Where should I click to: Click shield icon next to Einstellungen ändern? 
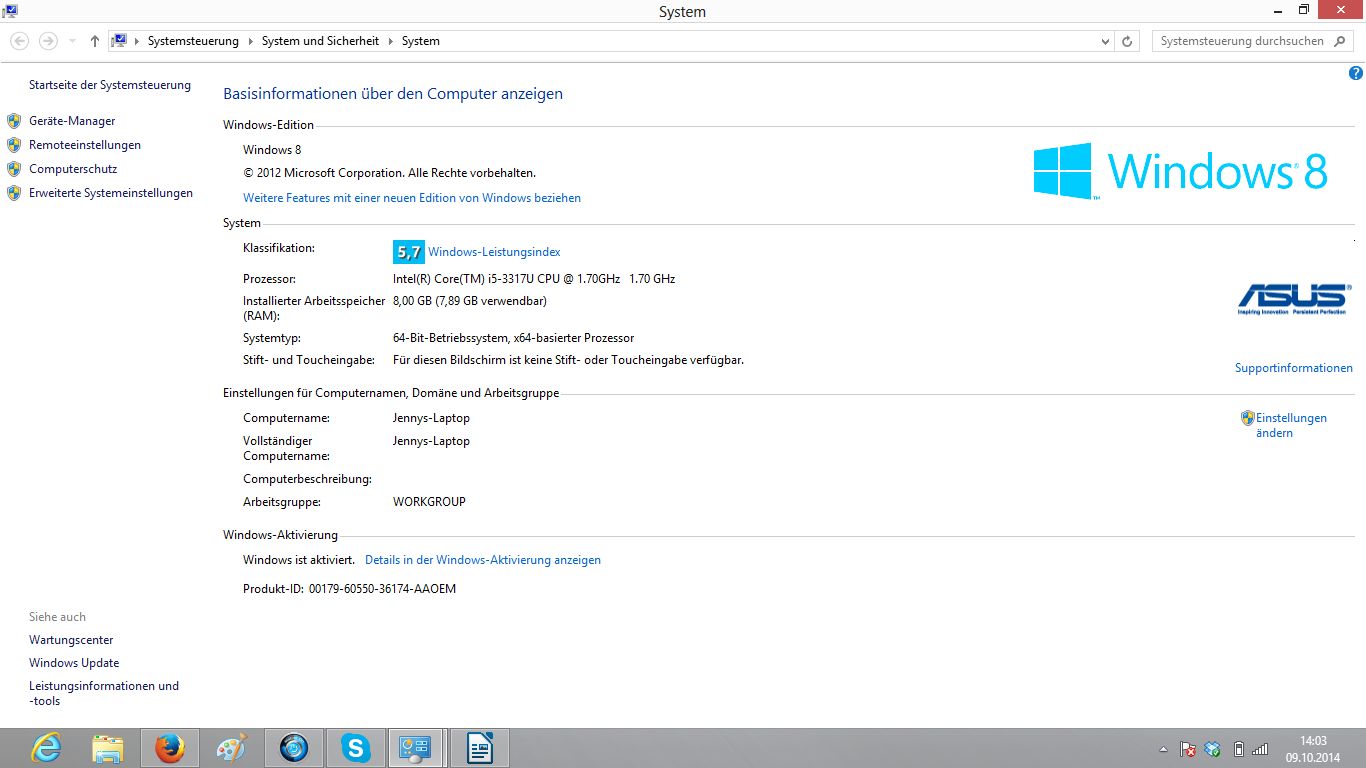(x=1247, y=418)
